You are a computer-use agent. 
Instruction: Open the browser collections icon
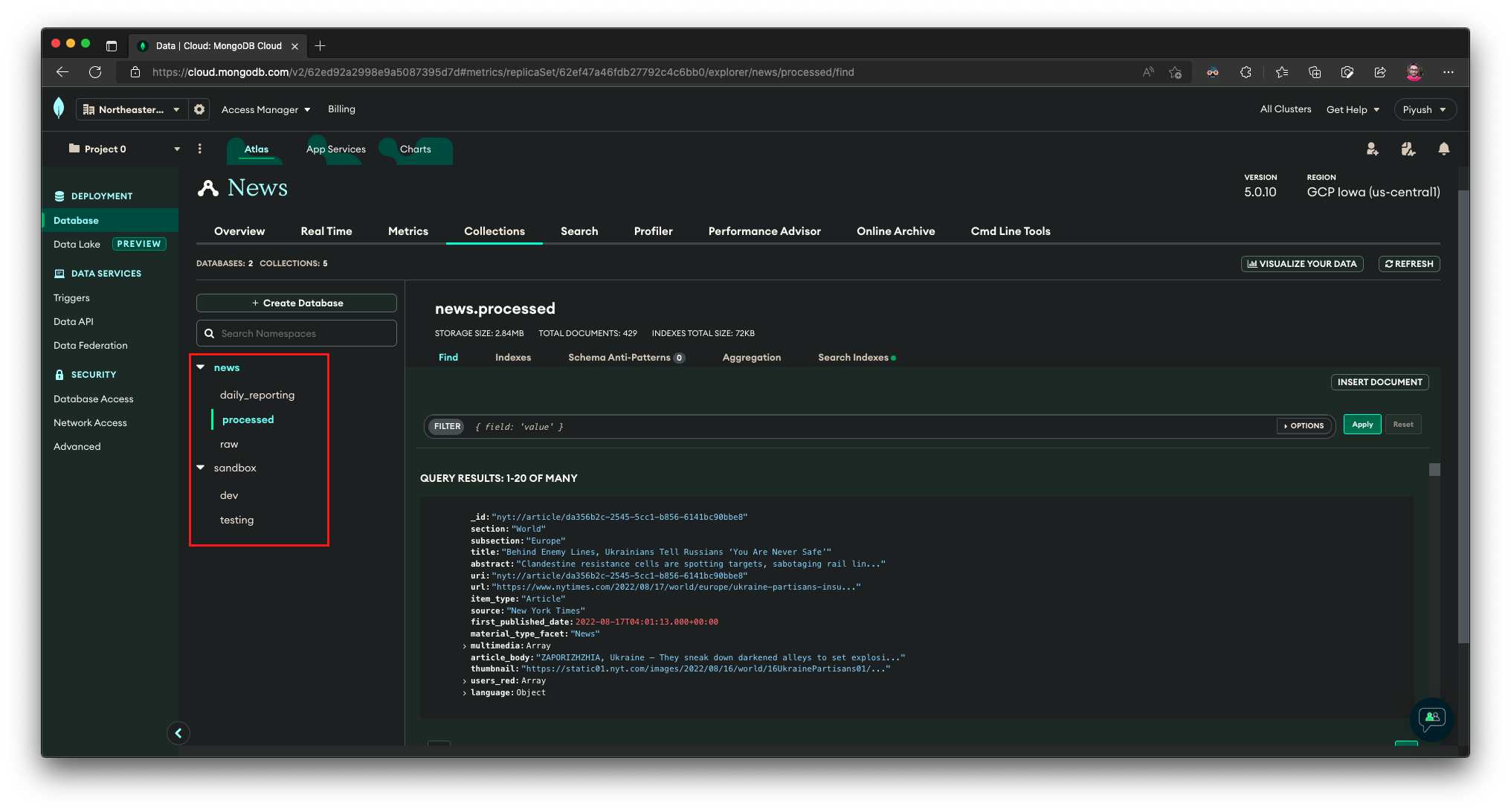point(1315,72)
